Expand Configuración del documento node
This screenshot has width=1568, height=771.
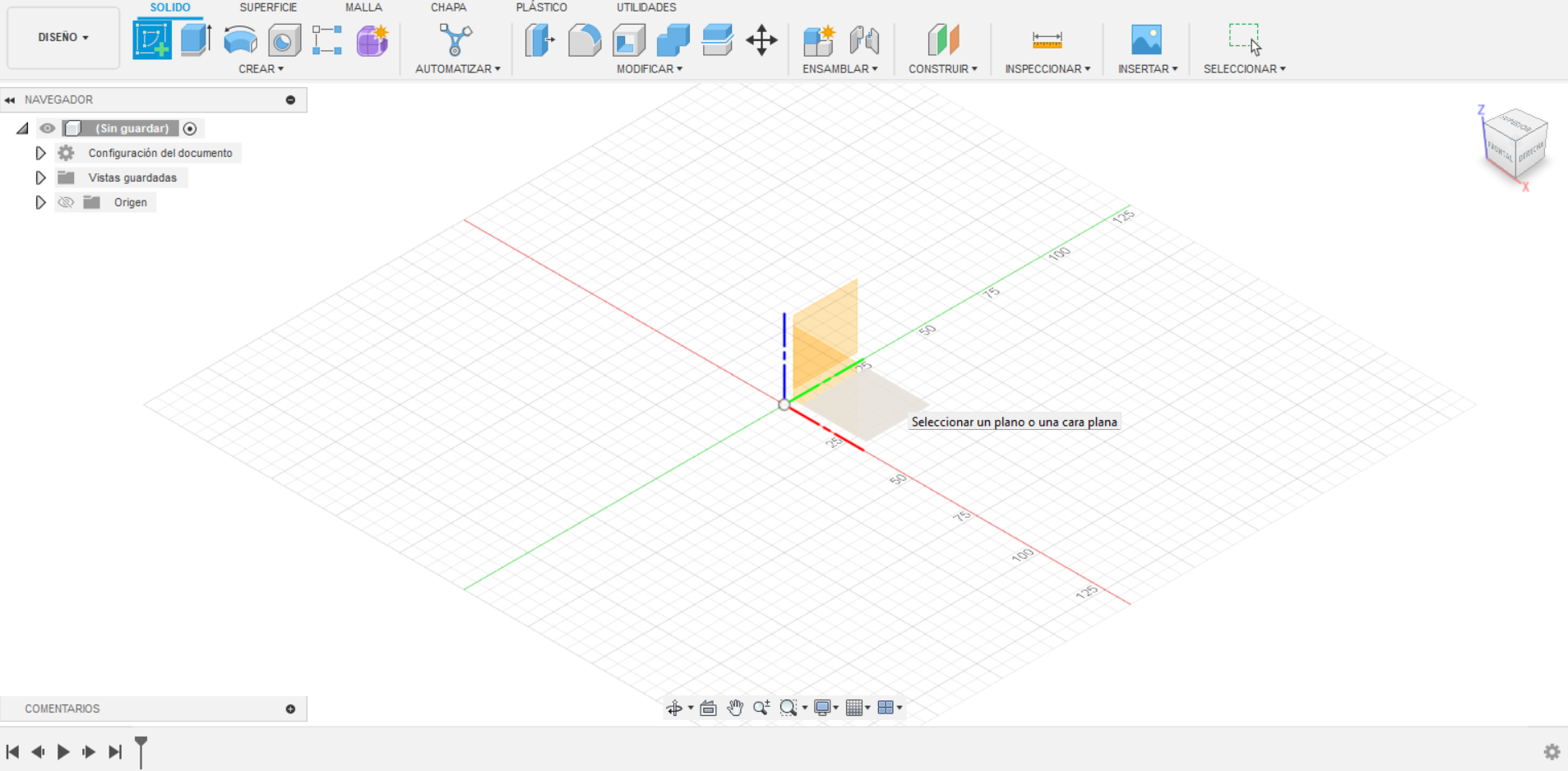click(x=40, y=153)
